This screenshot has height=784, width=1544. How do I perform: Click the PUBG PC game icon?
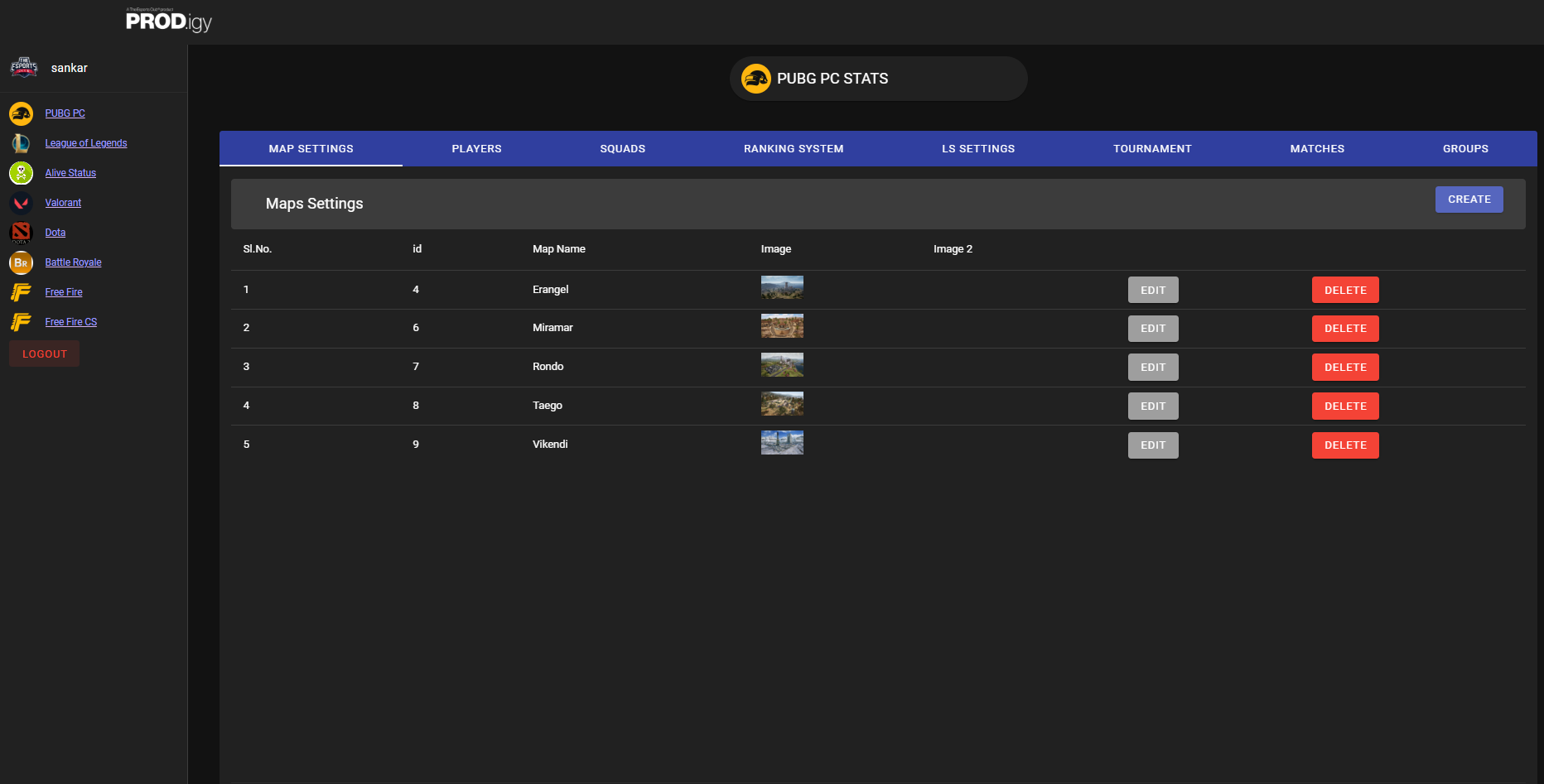pyautogui.click(x=21, y=113)
